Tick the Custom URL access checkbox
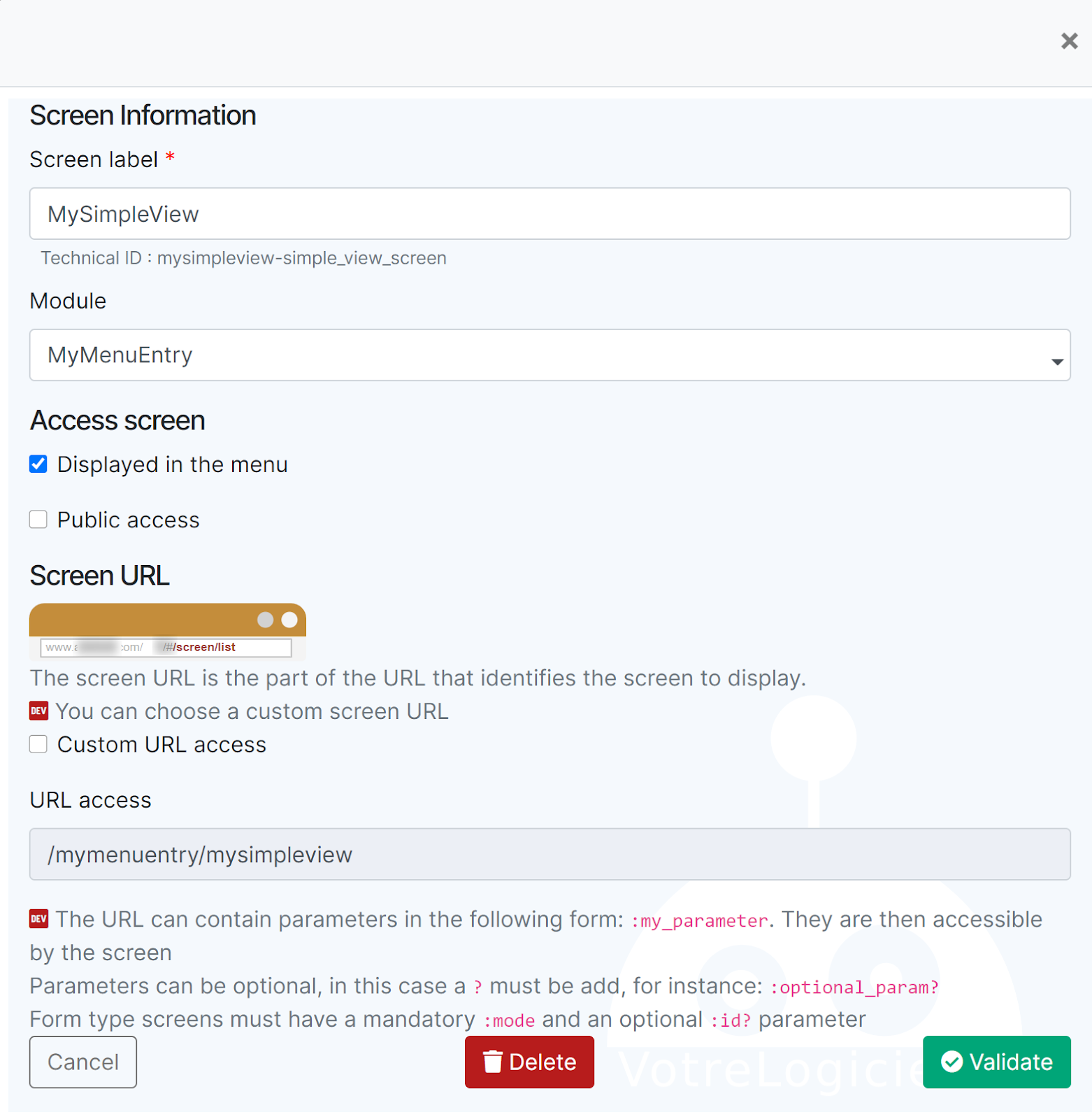The image size is (1092, 1119). click(x=38, y=744)
